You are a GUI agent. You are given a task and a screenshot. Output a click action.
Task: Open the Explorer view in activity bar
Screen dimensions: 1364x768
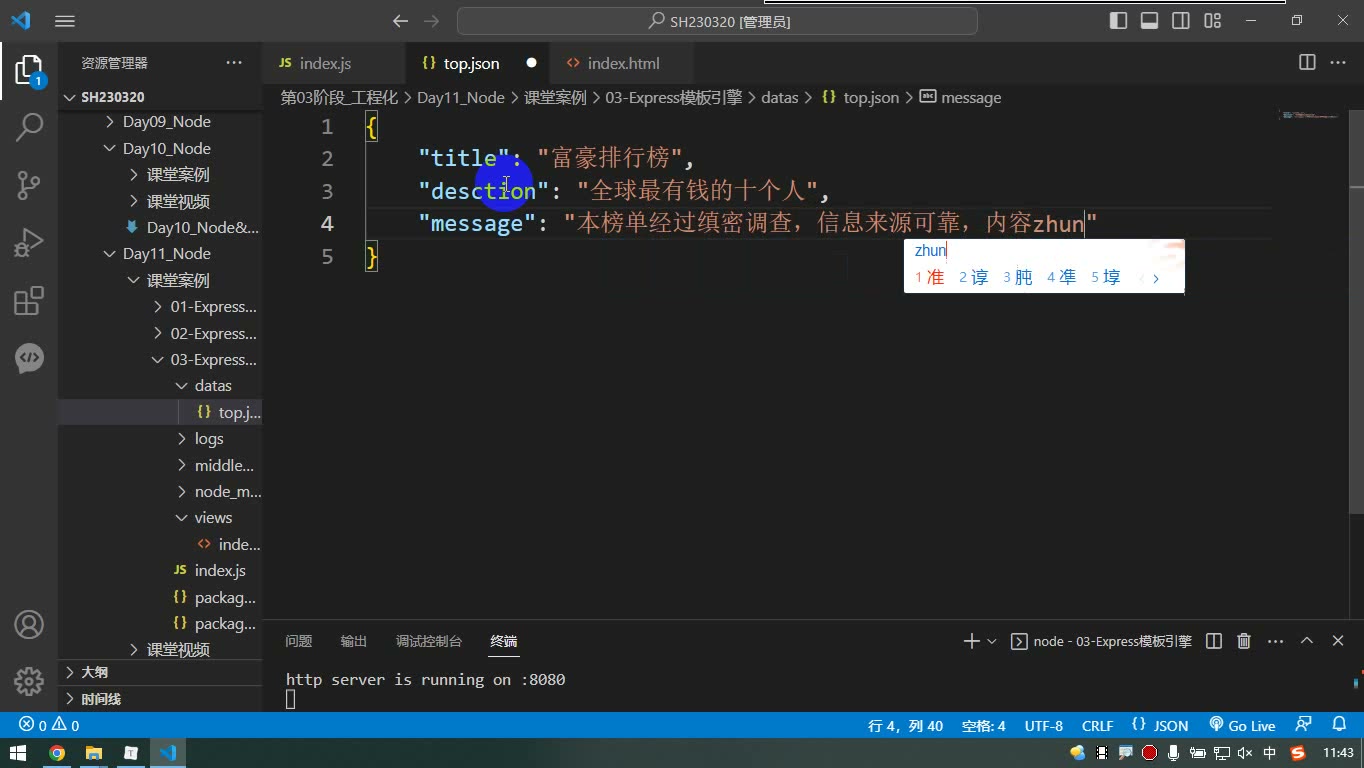28,71
